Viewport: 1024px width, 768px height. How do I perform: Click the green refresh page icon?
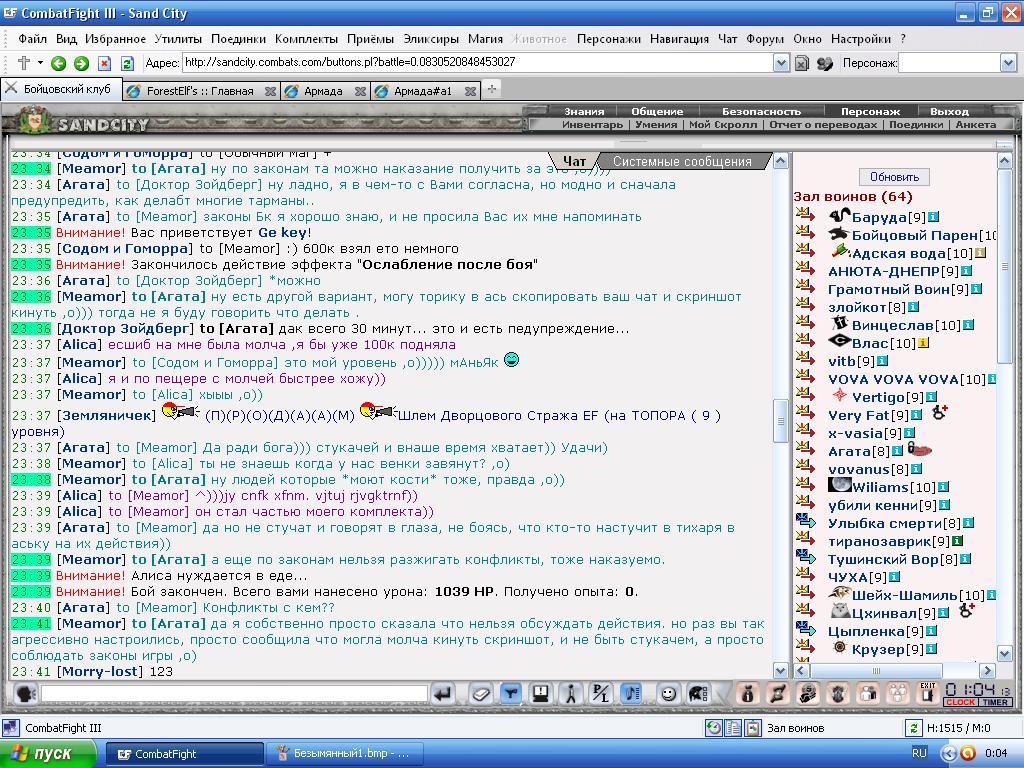click(127, 63)
